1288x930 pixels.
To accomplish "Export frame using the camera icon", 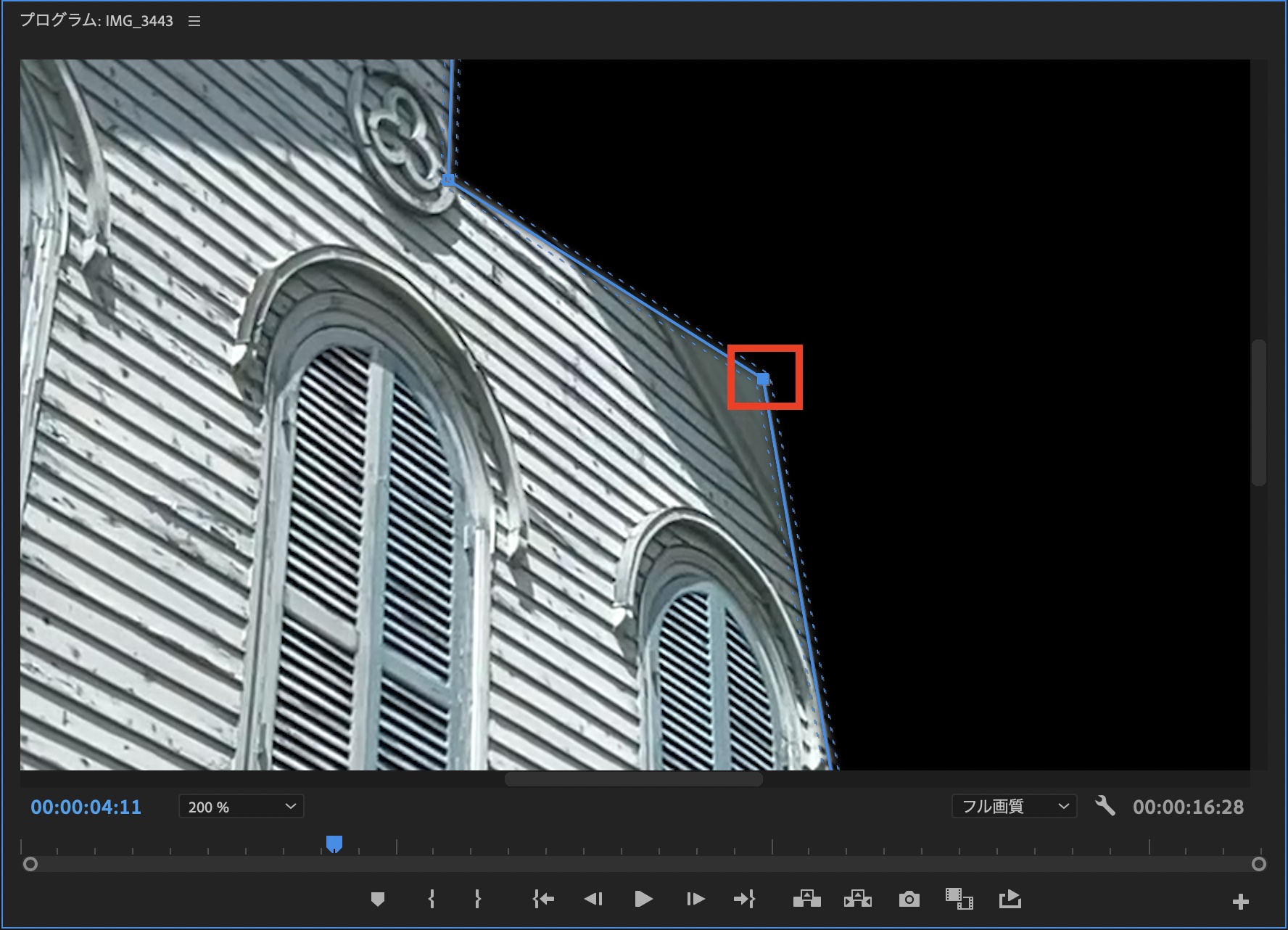I will tap(909, 900).
